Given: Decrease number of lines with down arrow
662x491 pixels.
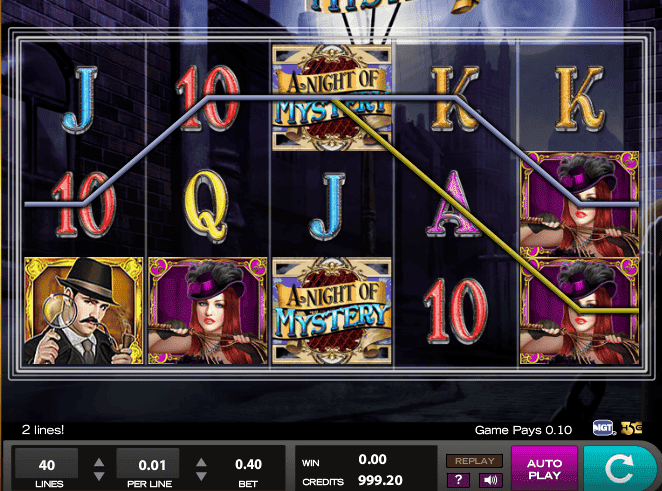Looking at the screenshot, I should (99, 476).
